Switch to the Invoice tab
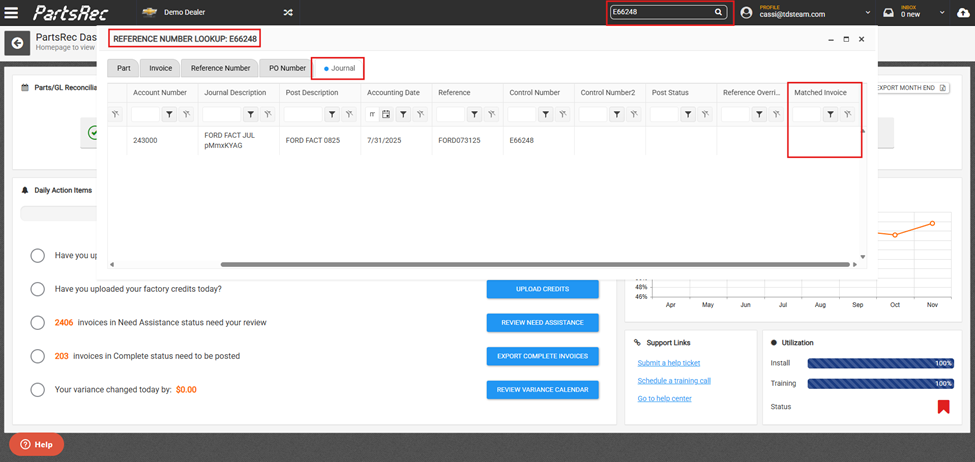The image size is (975, 462). point(160,68)
